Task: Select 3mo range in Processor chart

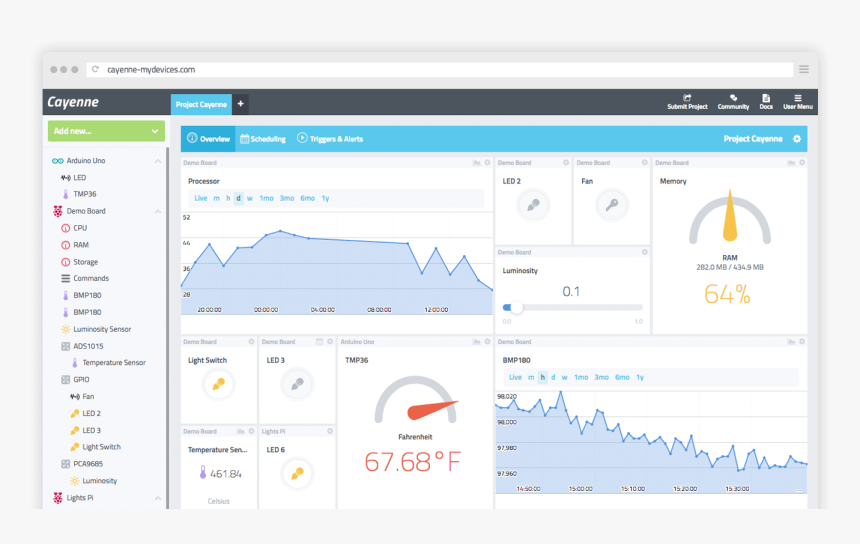Action: click(x=287, y=198)
